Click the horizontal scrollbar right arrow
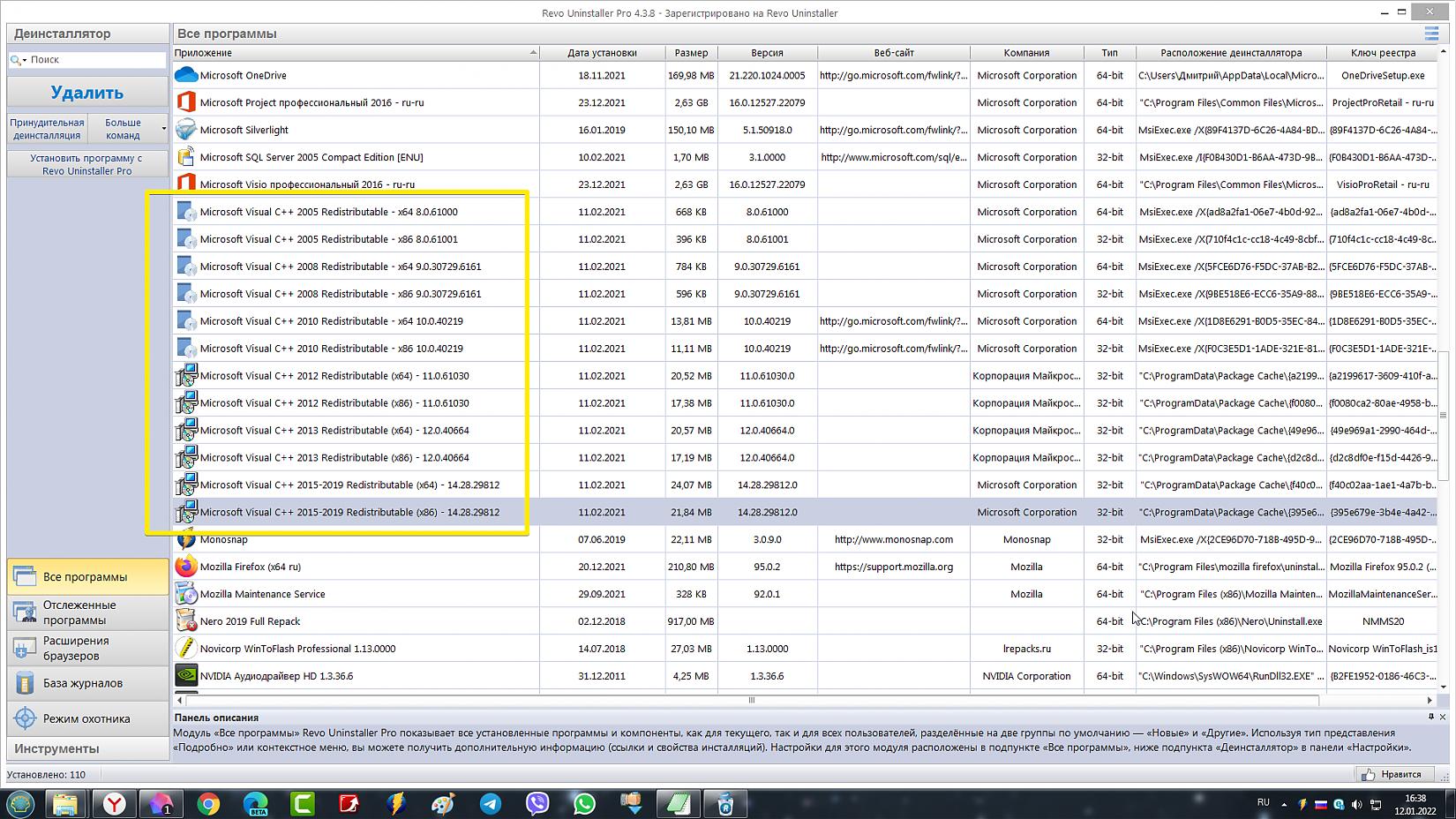Viewport: 1456px width, 819px height. coord(1430,700)
